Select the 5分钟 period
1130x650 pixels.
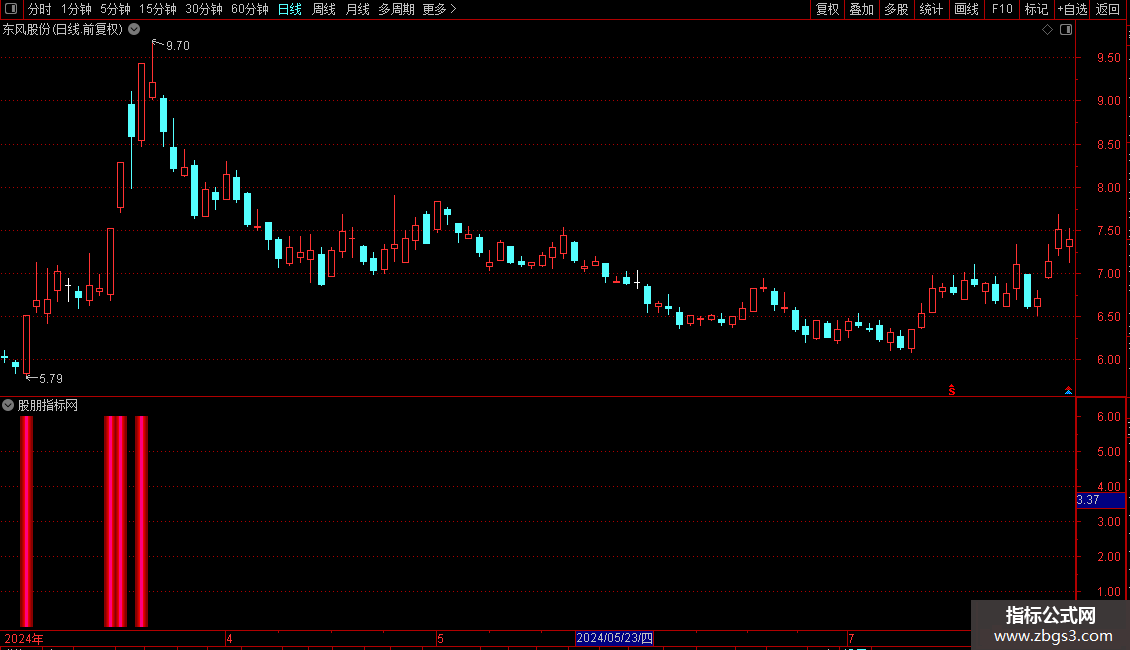click(115, 9)
